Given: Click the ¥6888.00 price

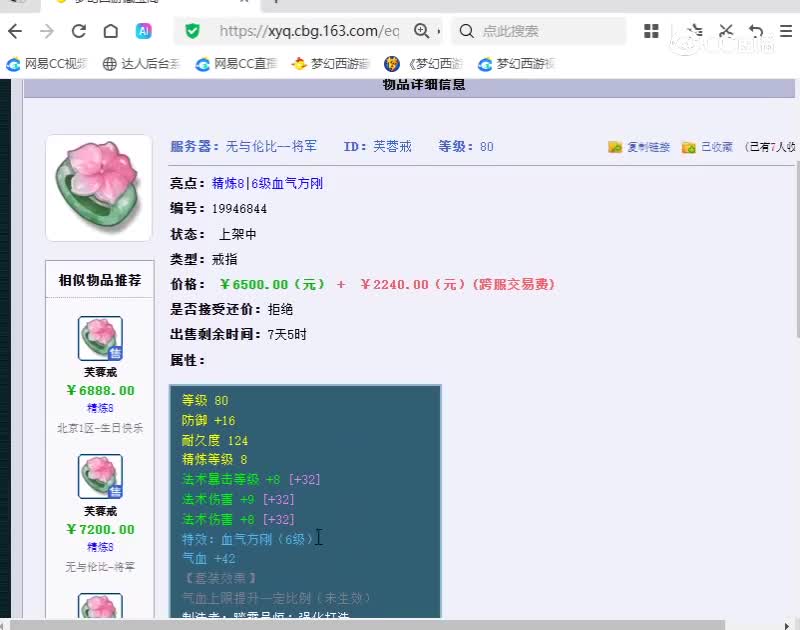Looking at the screenshot, I should click(x=100, y=391).
